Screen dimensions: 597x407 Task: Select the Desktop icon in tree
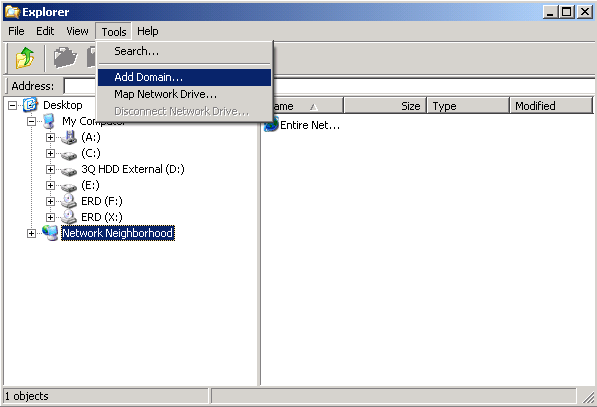click(30, 105)
